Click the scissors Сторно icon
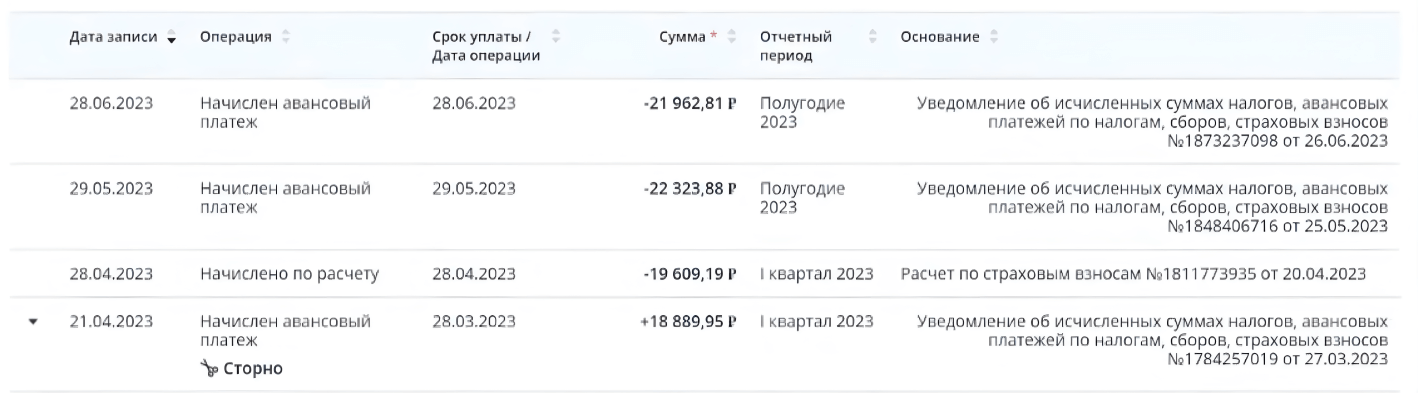This screenshot has height=393, width=1418. click(x=209, y=369)
